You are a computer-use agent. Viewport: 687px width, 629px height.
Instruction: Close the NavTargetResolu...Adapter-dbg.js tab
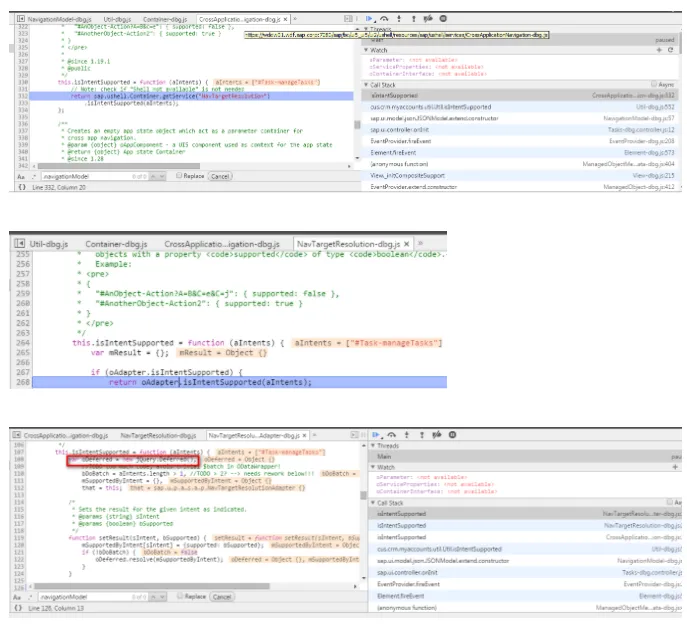(x=305, y=435)
